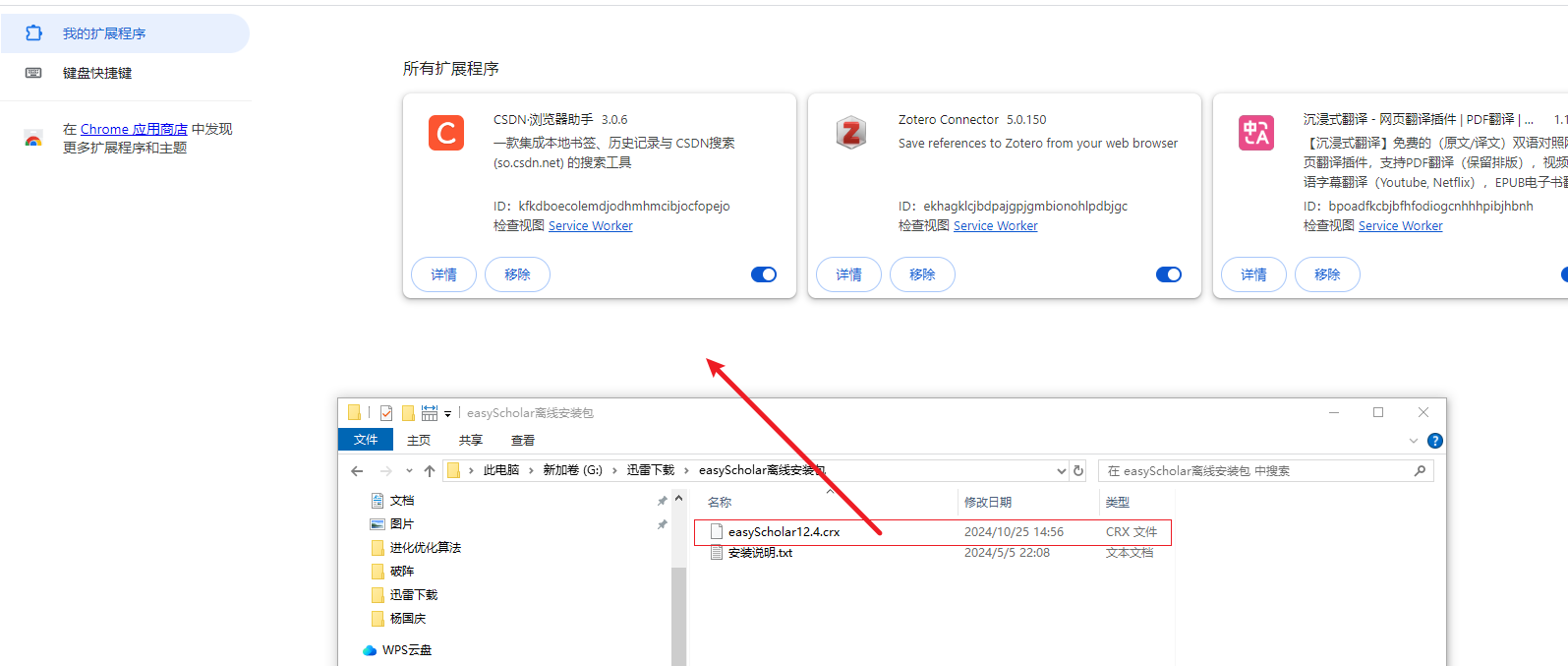Expand the chevron after 此电脑 in breadcrumb
The width and height of the screenshot is (1568, 666).
point(531,470)
